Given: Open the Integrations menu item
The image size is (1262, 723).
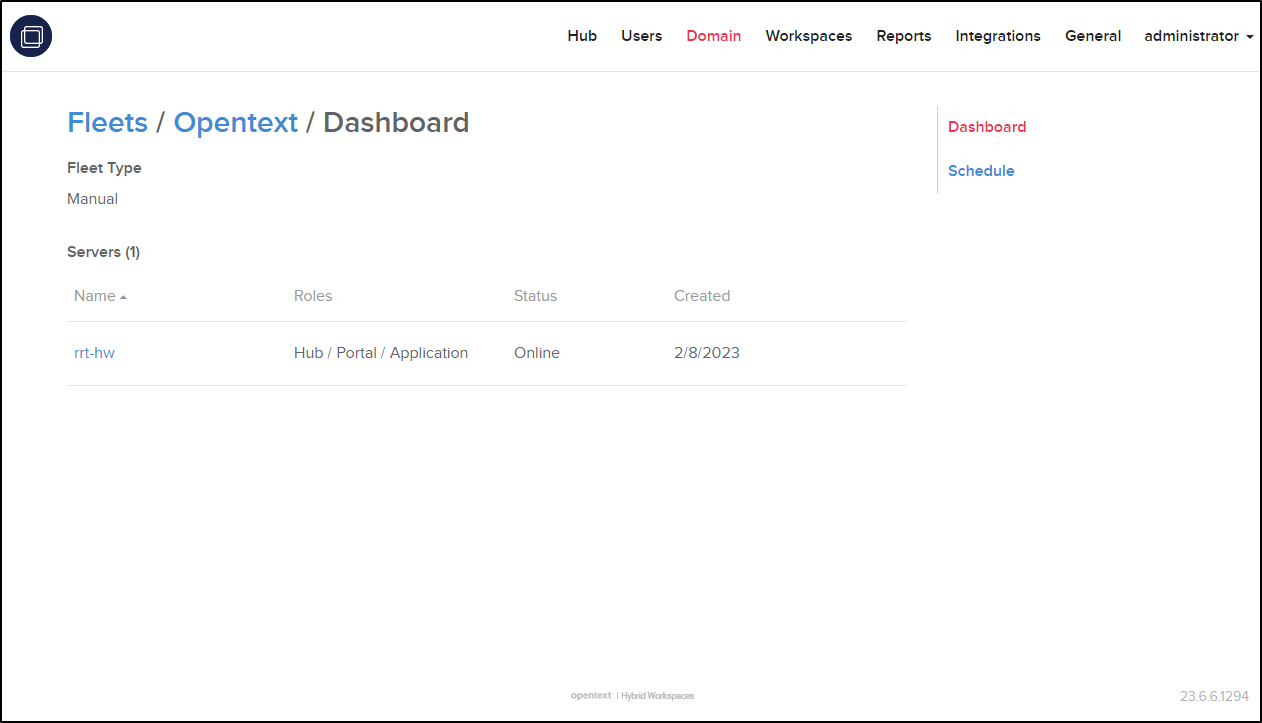Looking at the screenshot, I should tap(998, 36).
